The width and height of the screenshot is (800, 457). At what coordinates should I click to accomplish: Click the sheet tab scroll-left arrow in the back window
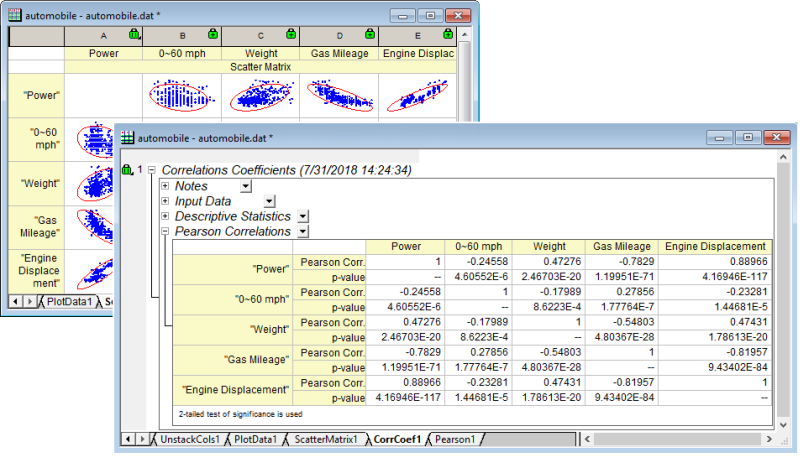tap(15, 301)
